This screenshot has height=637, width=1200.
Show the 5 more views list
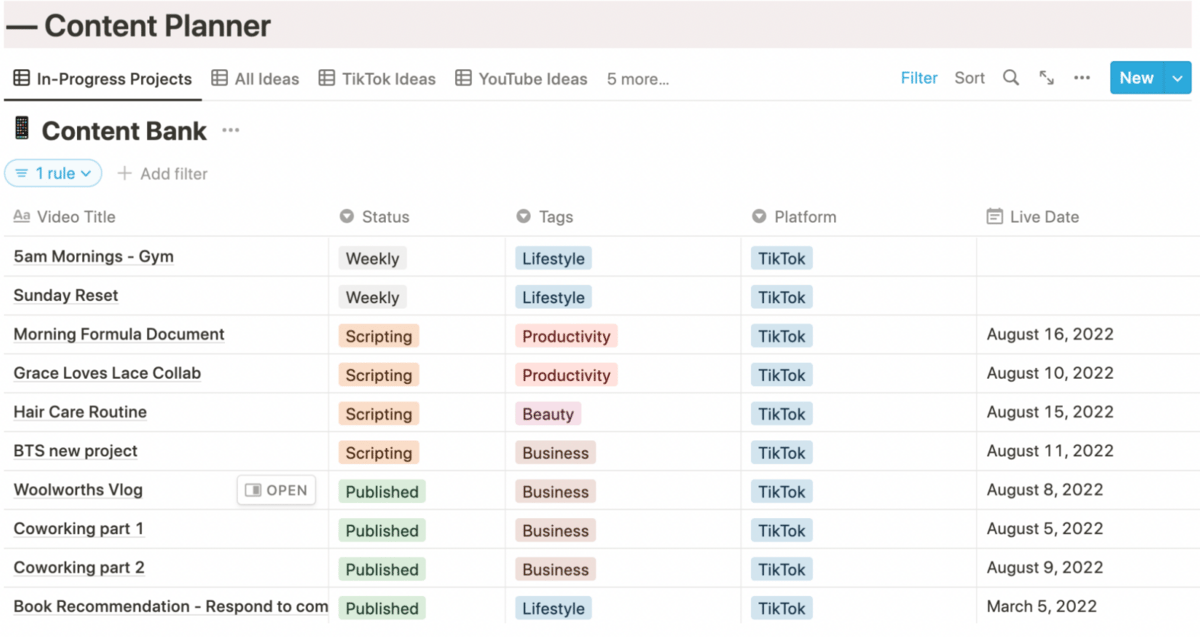[x=637, y=79]
